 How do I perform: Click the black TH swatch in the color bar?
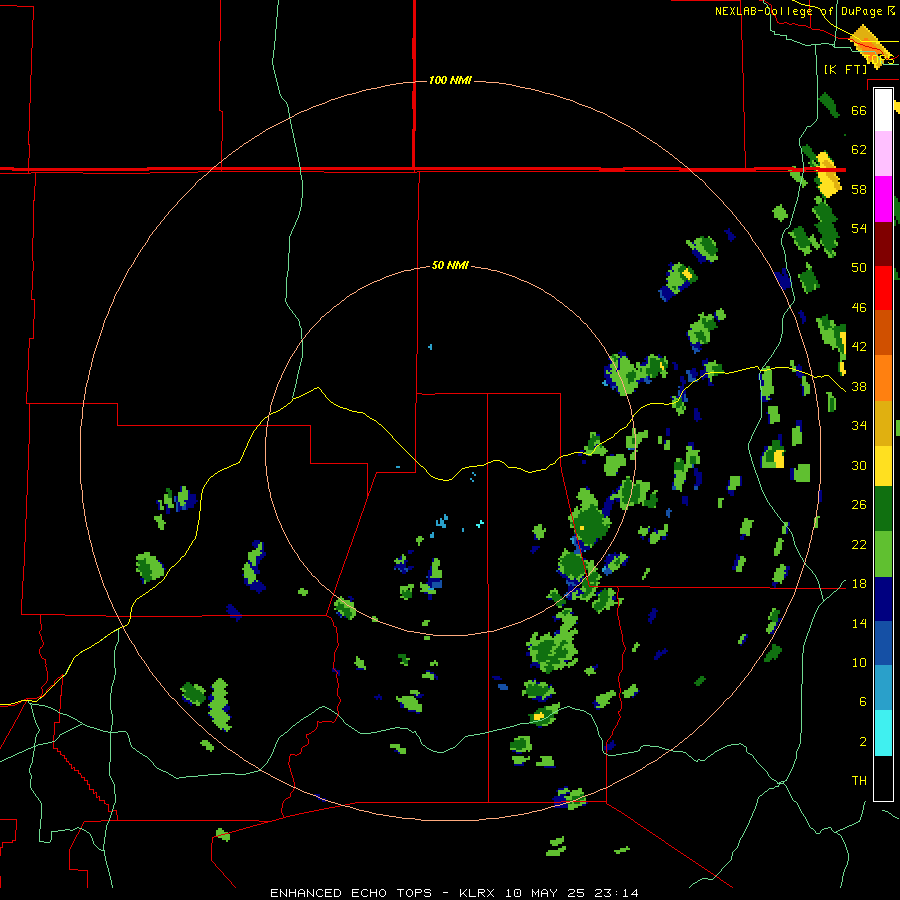tap(883, 778)
